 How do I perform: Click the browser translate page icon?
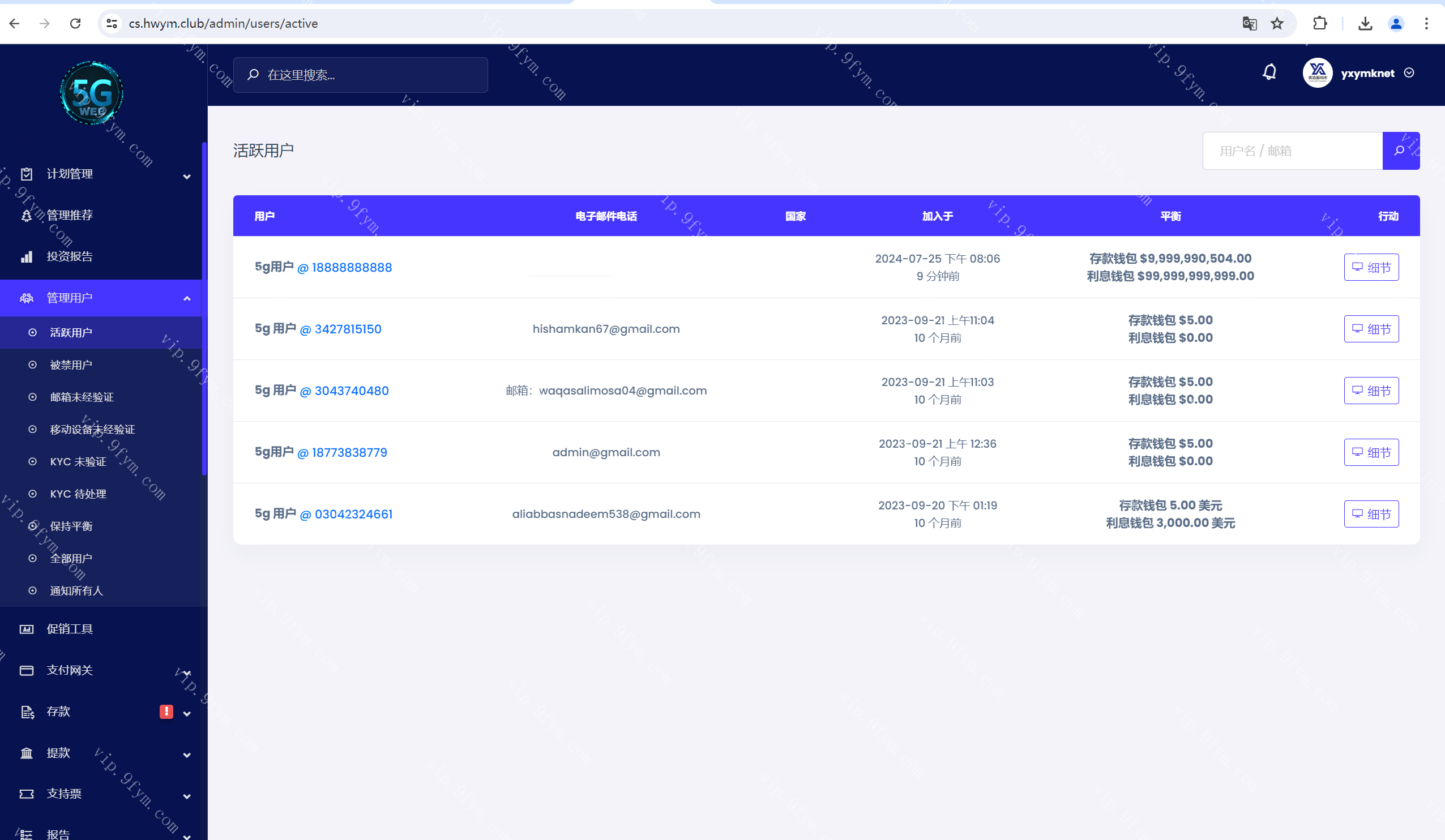pos(1249,24)
